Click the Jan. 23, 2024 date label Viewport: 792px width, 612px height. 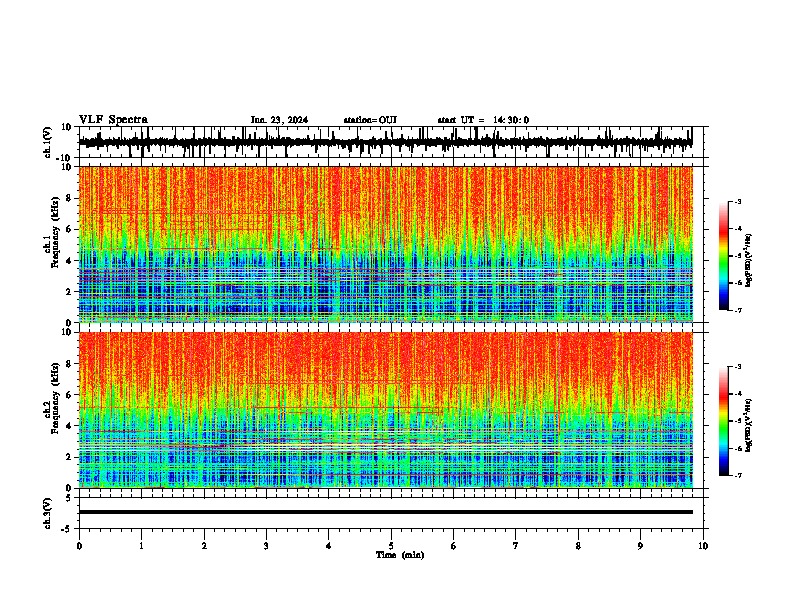pos(279,120)
